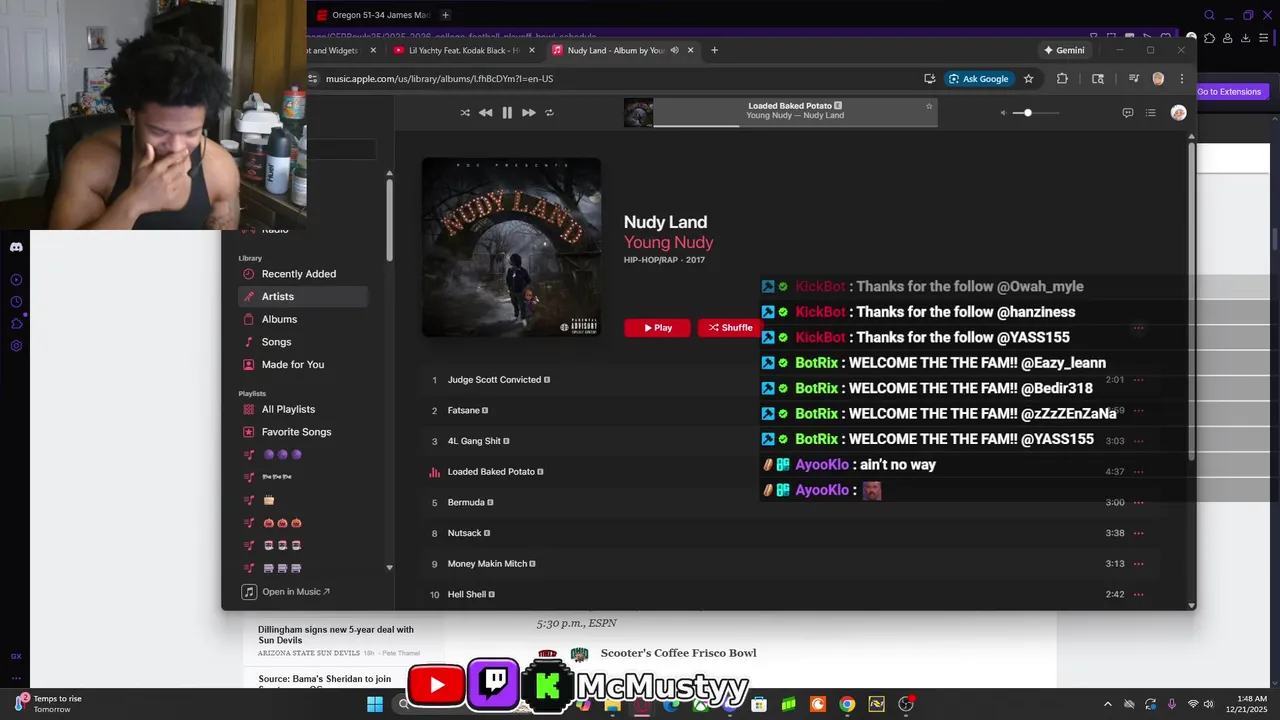Play track 4L Gang Shit
1280x720 pixels.
474,441
